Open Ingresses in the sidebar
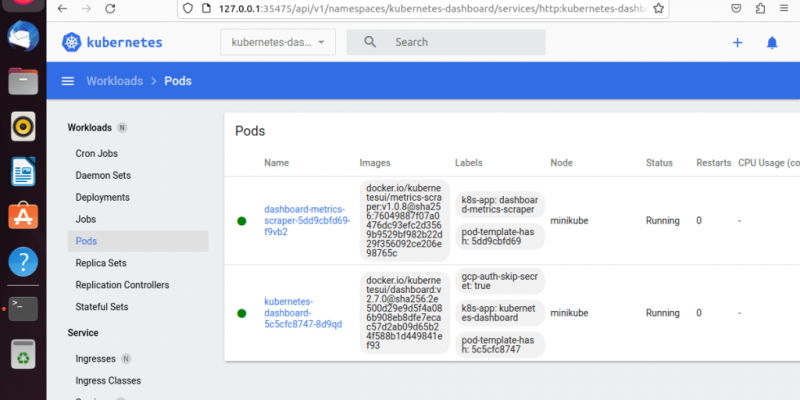Screen dimensions: 800x400 coord(95,359)
